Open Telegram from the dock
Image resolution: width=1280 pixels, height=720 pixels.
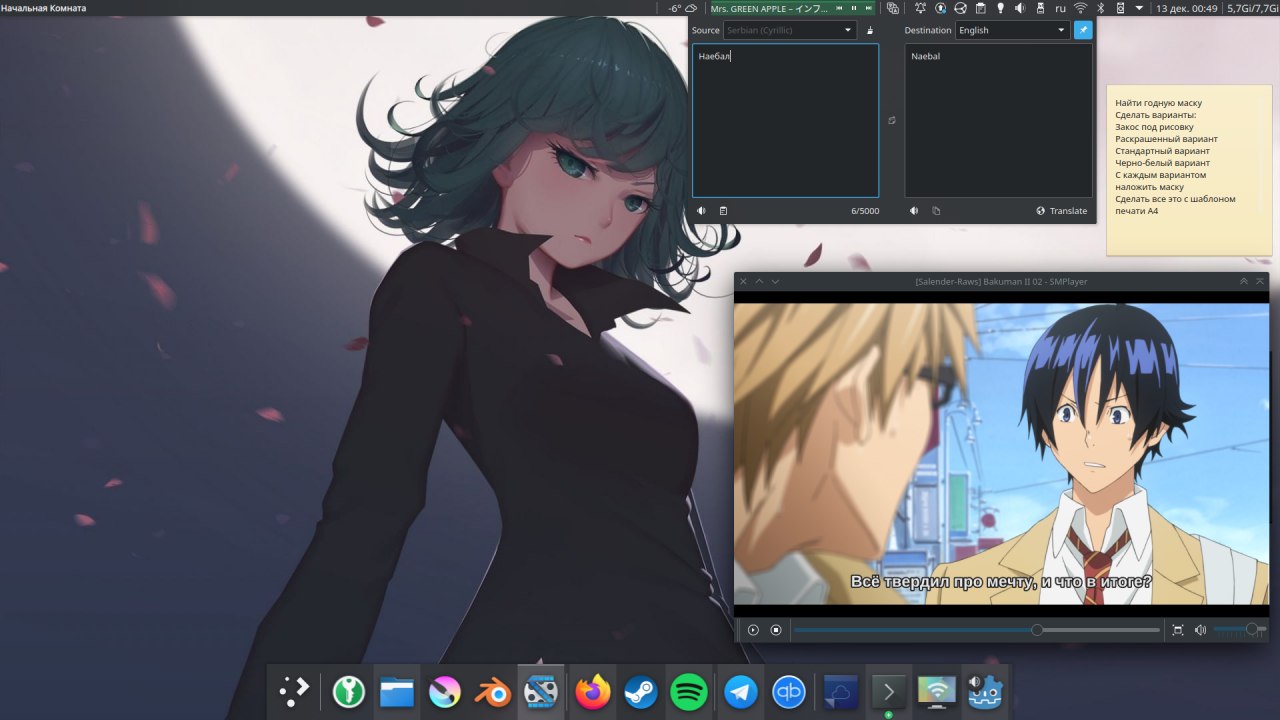(x=741, y=691)
